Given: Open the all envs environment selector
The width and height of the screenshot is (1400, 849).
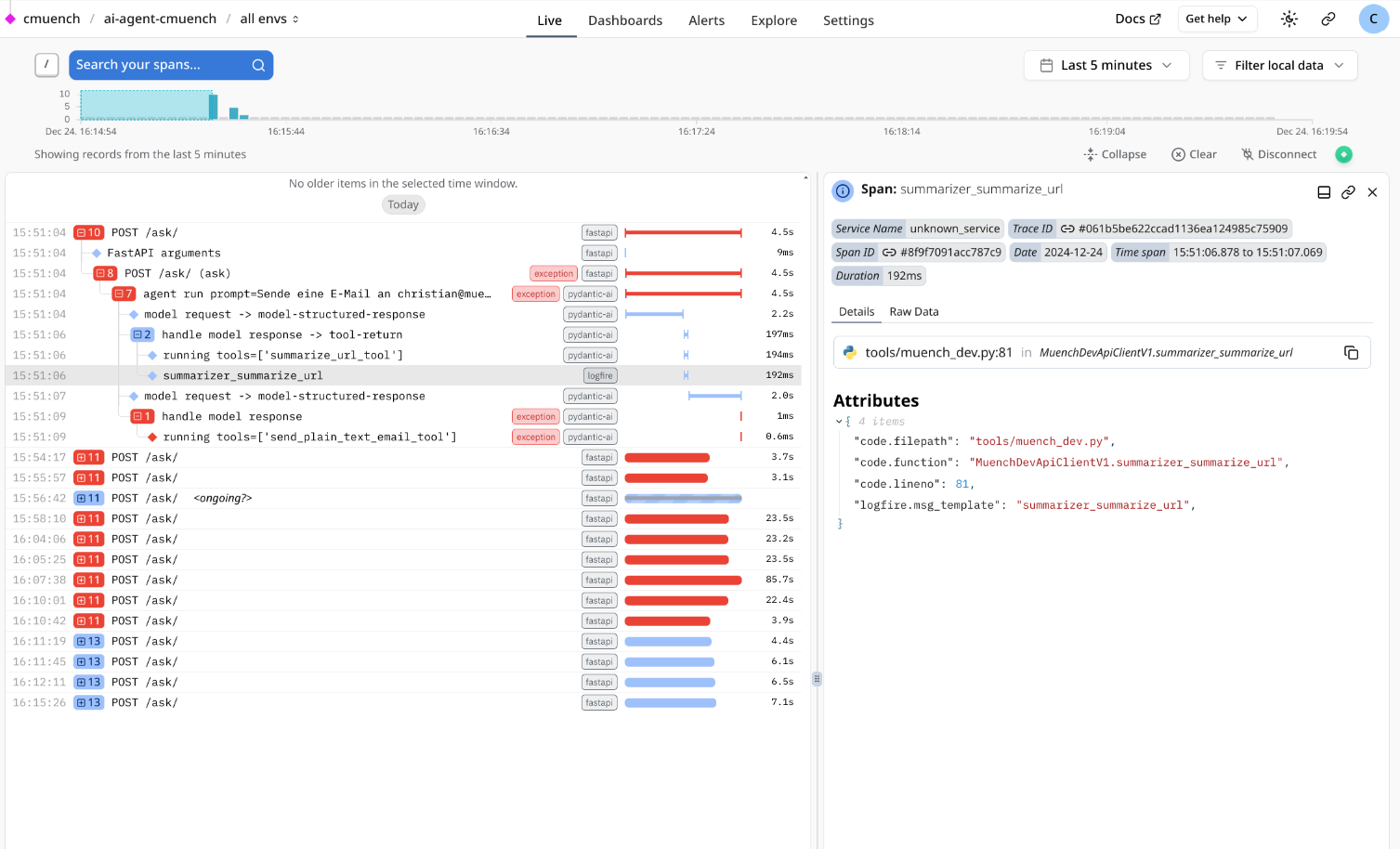Looking at the screenshot, I should click(x=269, y=19).
